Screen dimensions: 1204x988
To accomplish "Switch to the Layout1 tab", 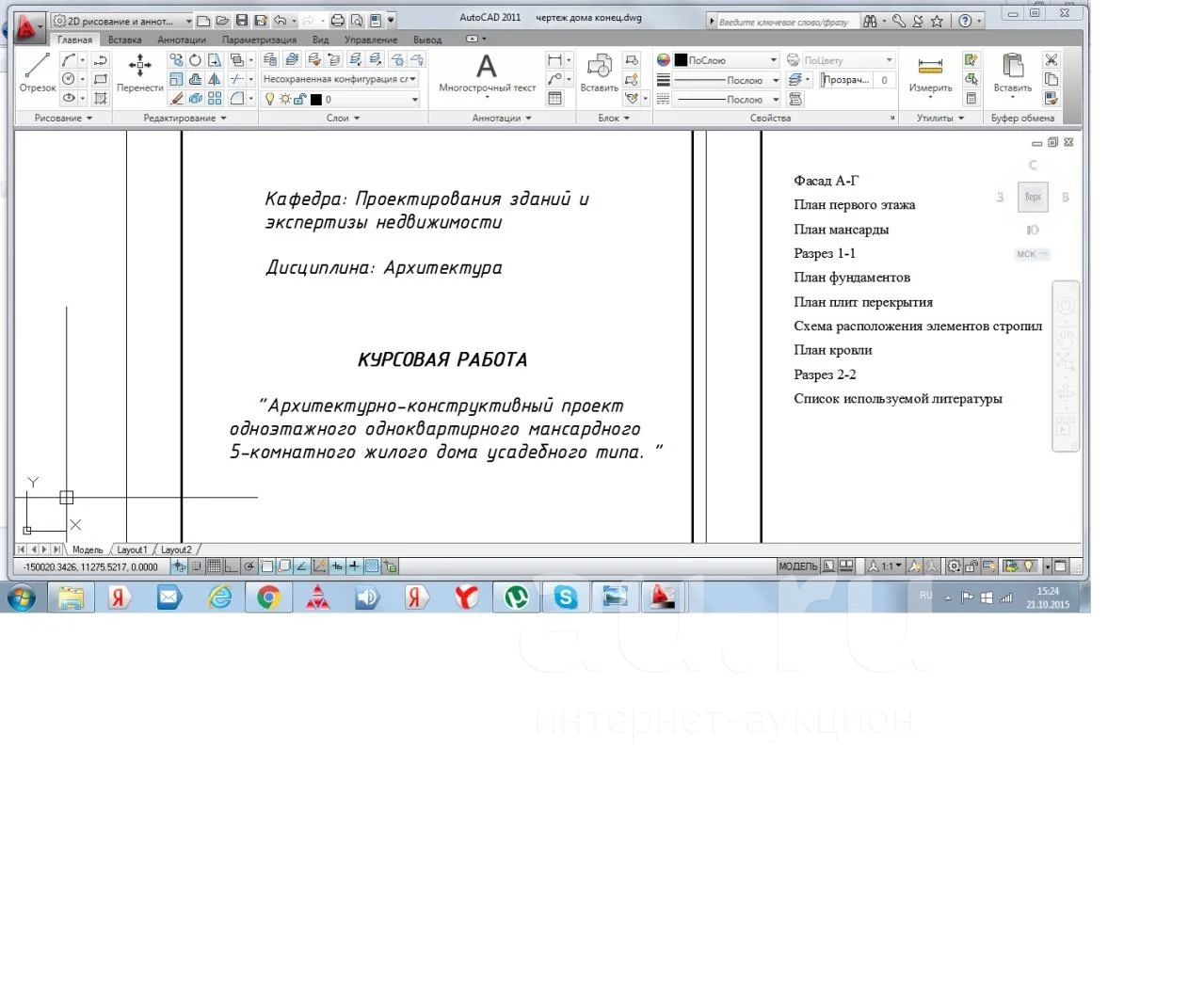I will coord(132,550).
